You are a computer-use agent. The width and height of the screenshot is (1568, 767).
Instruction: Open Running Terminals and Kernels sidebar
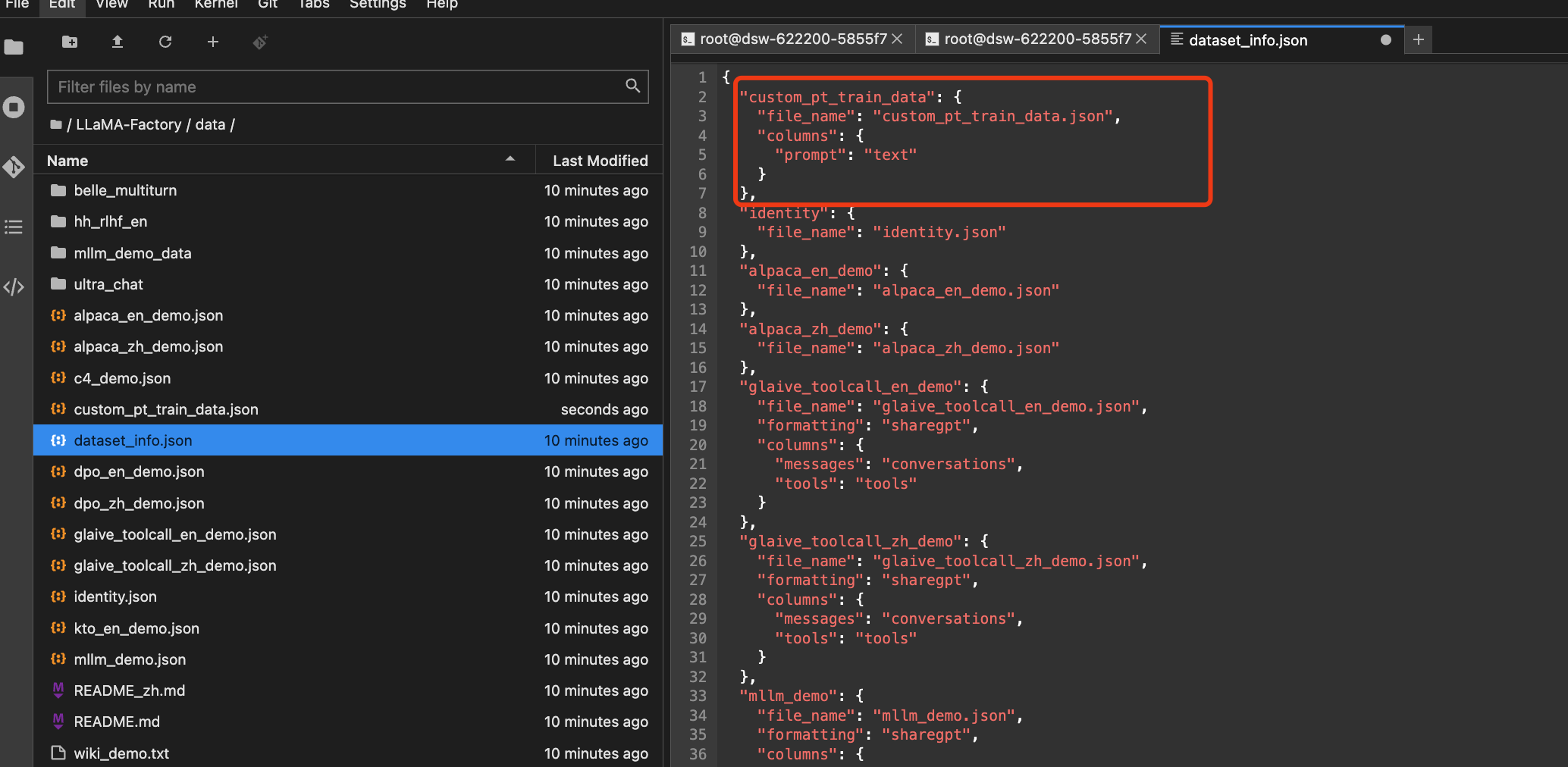point(14,107)
